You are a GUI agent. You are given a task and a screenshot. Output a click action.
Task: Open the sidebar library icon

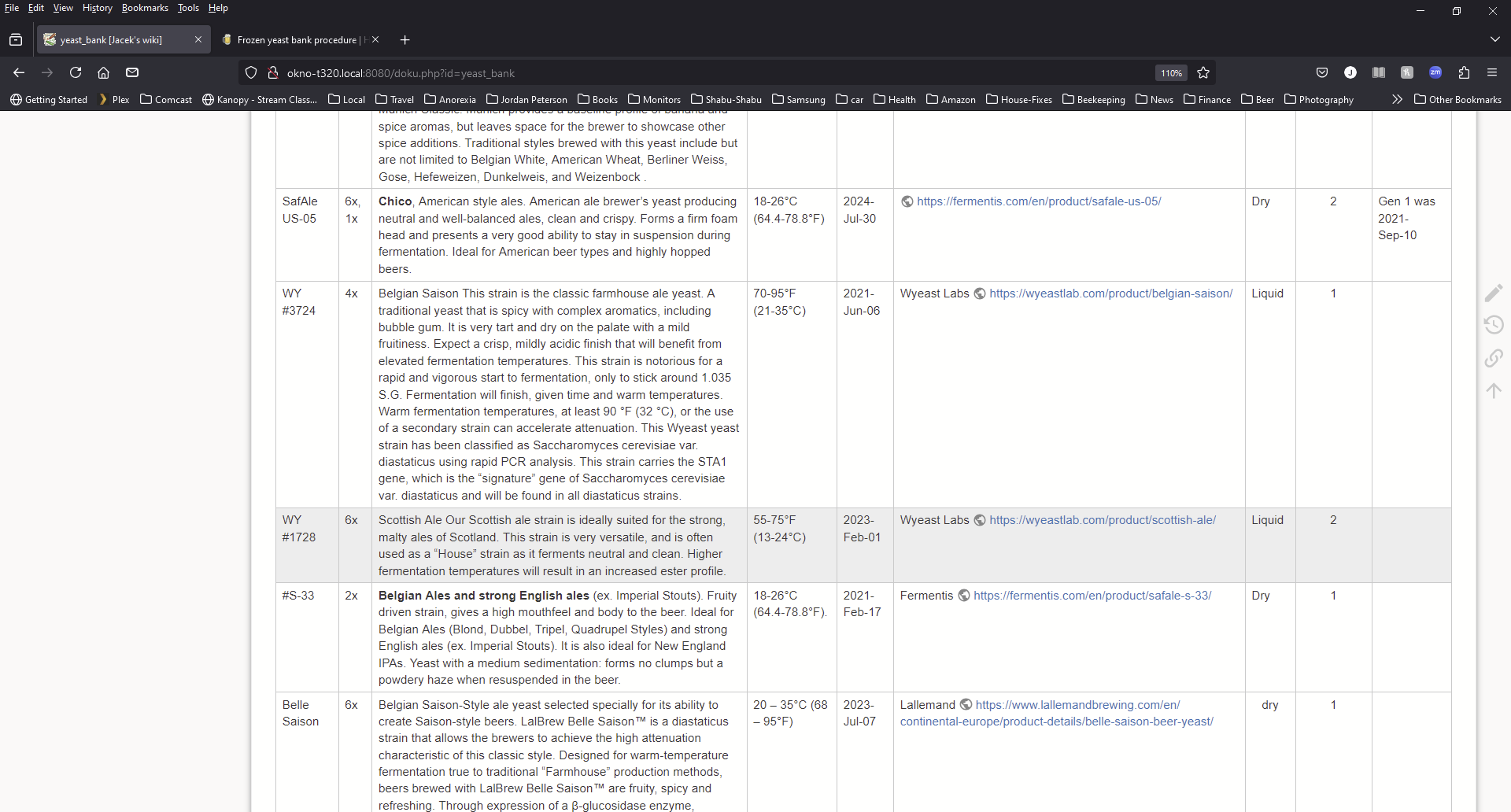(1379, 72)
